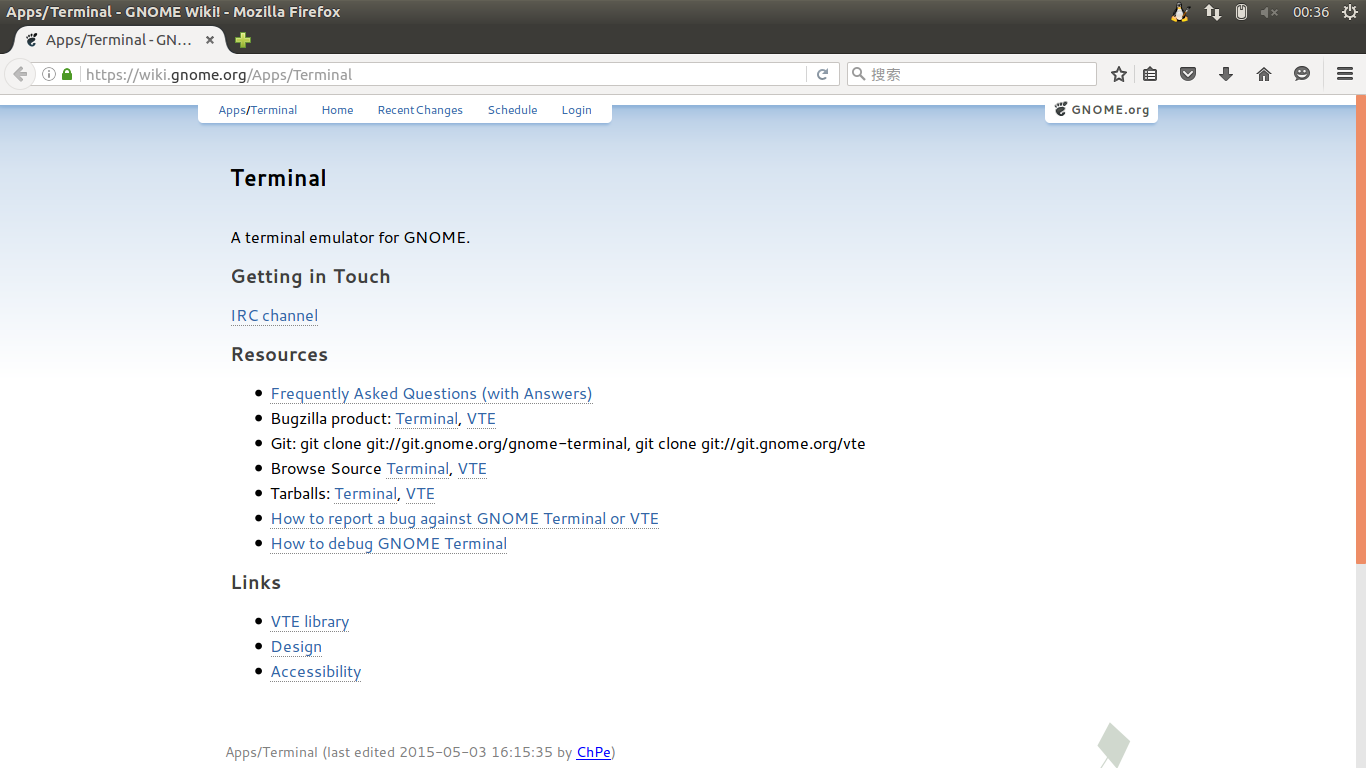Image resolution: width=1366 pixels, height=768 pixels.
Task: Save page to Pocket icon
Action: [1188, 74]
